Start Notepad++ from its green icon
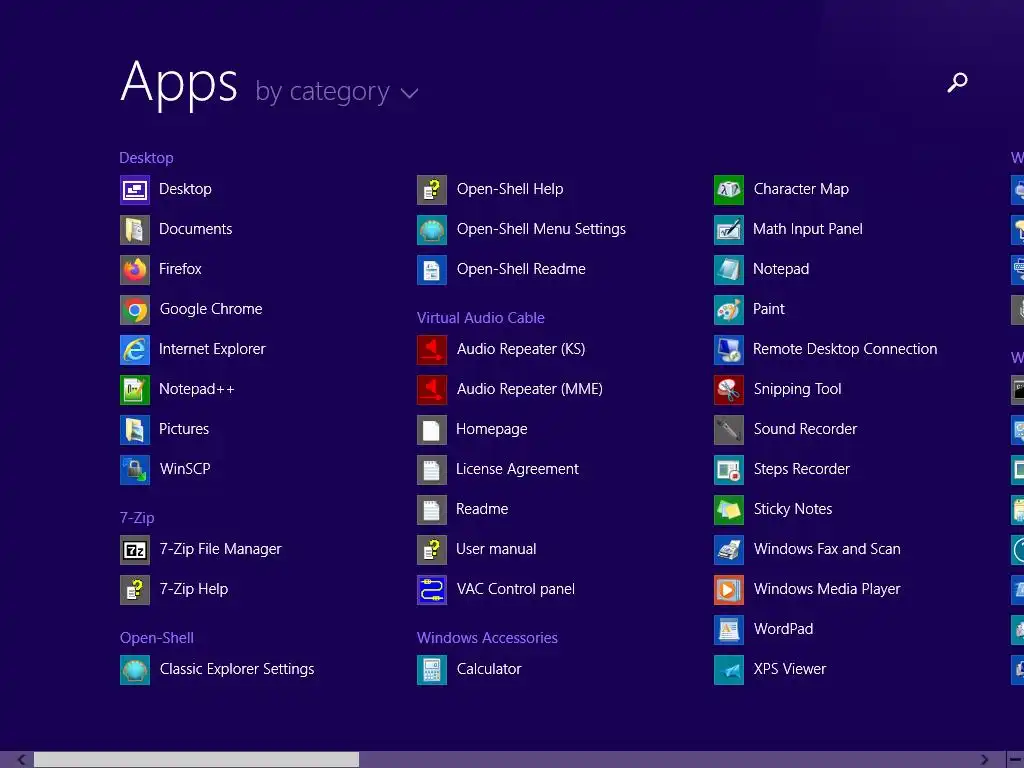 coord(135,390)
